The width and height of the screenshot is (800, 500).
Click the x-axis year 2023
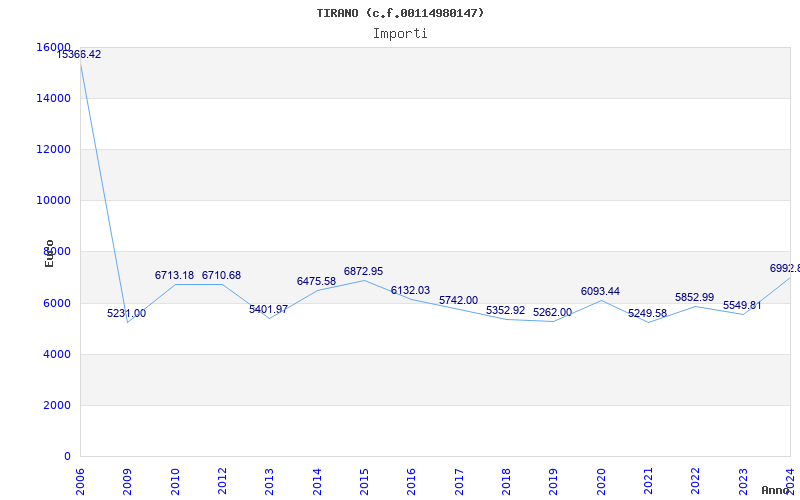[x=743, y=481]
